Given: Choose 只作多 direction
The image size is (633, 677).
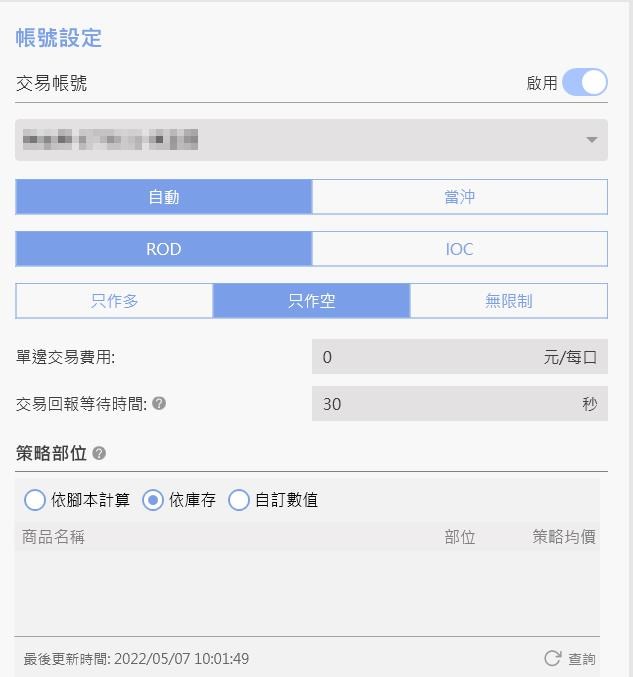Looking at the screenshot, I should (x=114, y=301).
